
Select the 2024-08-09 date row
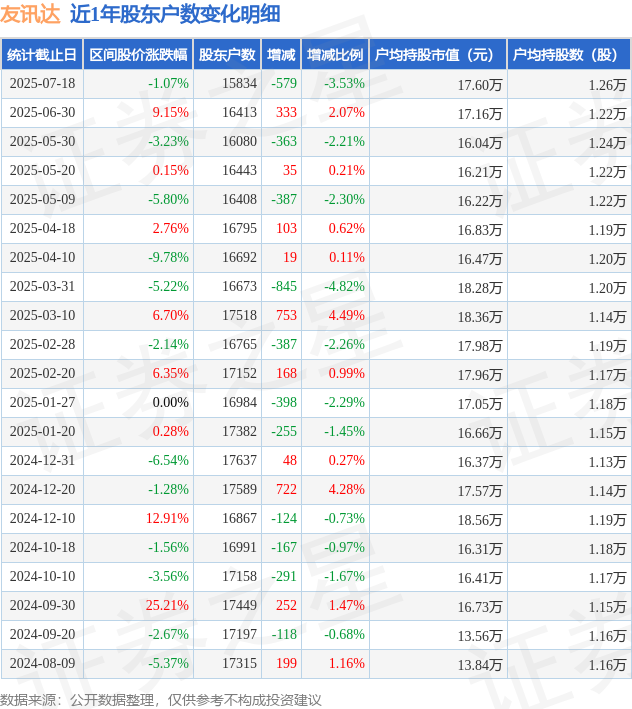[316, 663]
